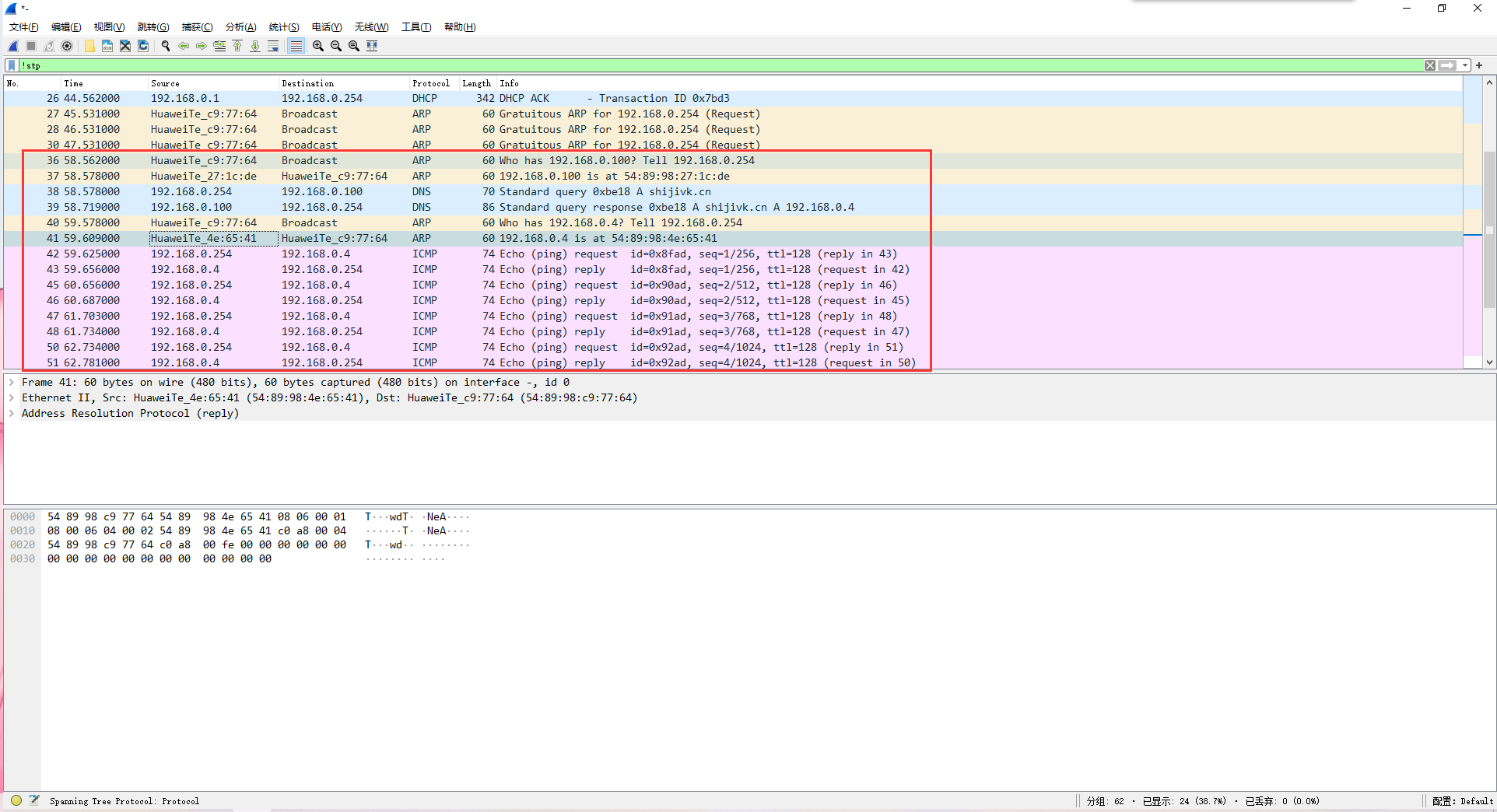Screen dimensions: 1497x812
Task: Open expert information from status bar circle
Action: pyautogui.click(x=16, y=800)
